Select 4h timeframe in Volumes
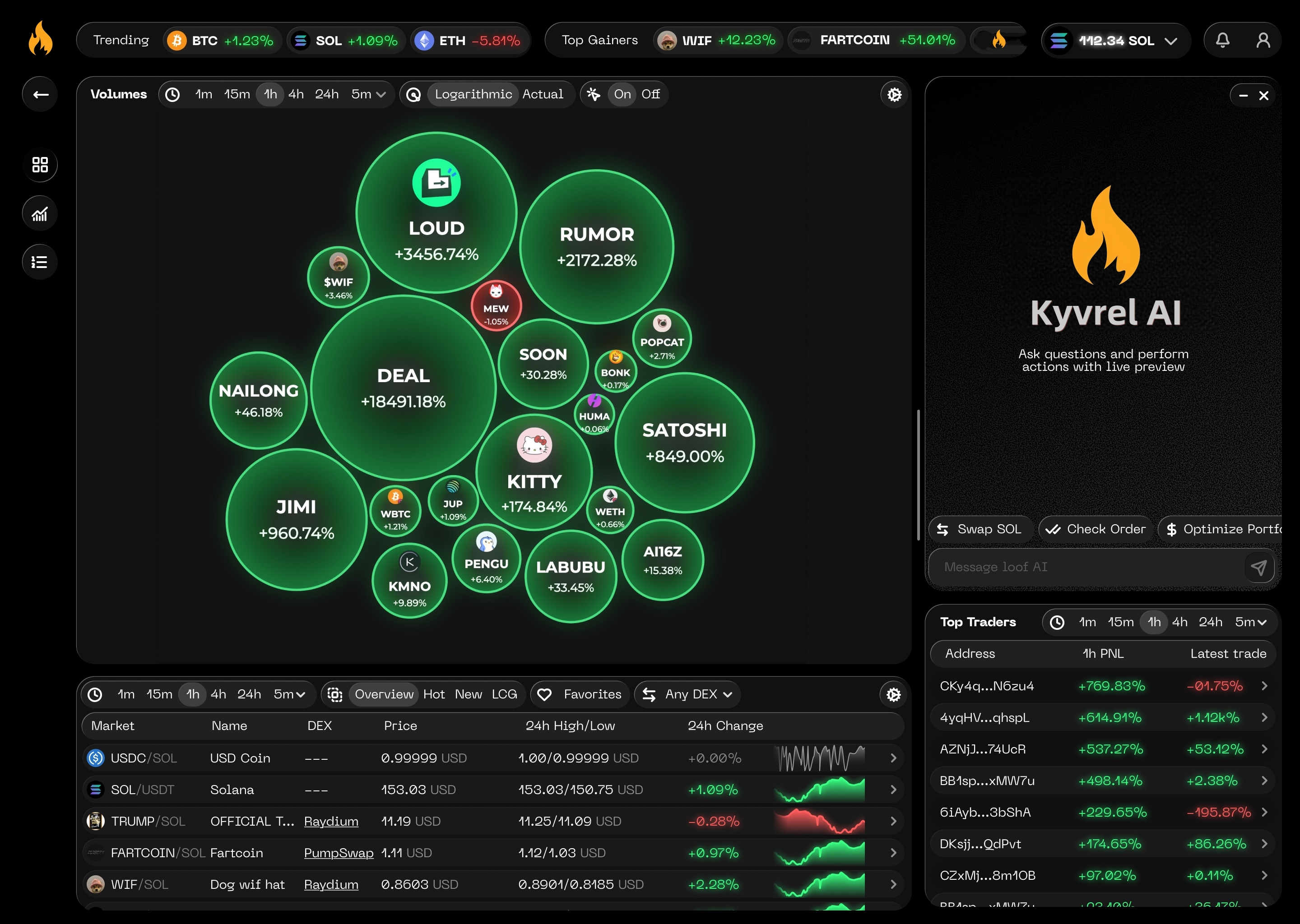The height and width of the screenshot is (924, 1300). [296, 94]
